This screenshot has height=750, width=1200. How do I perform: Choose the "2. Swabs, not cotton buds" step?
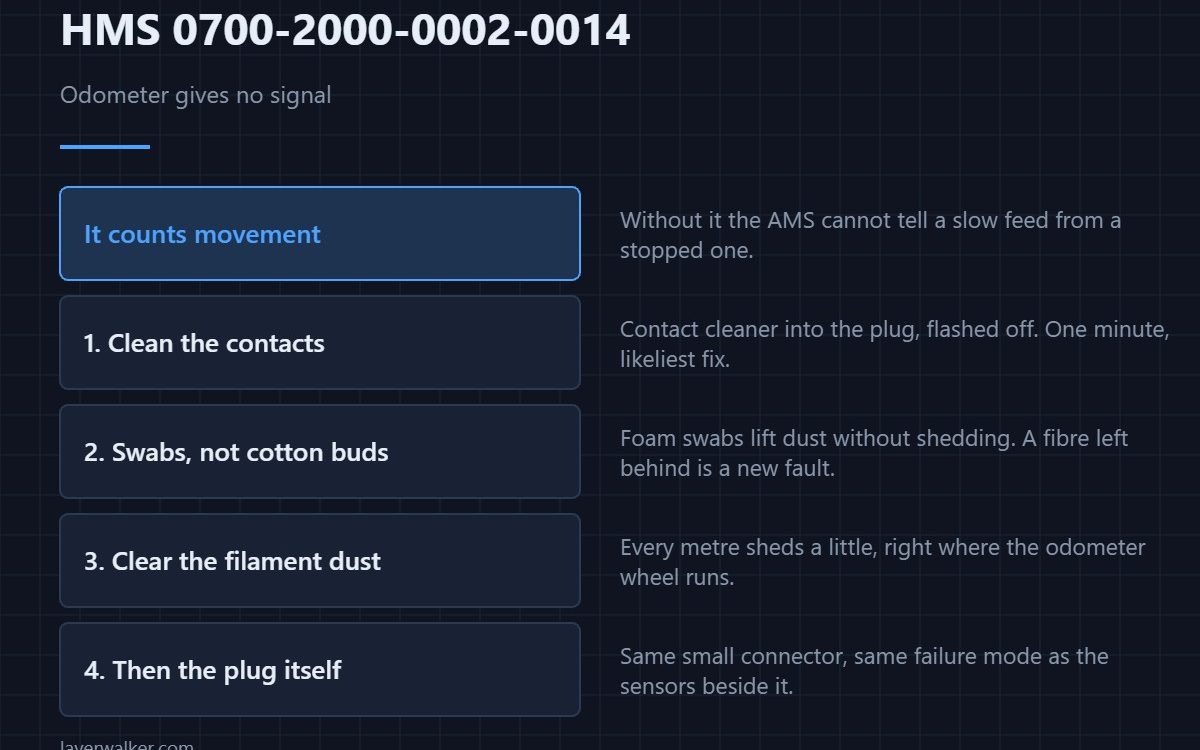(x=320, y=452)
